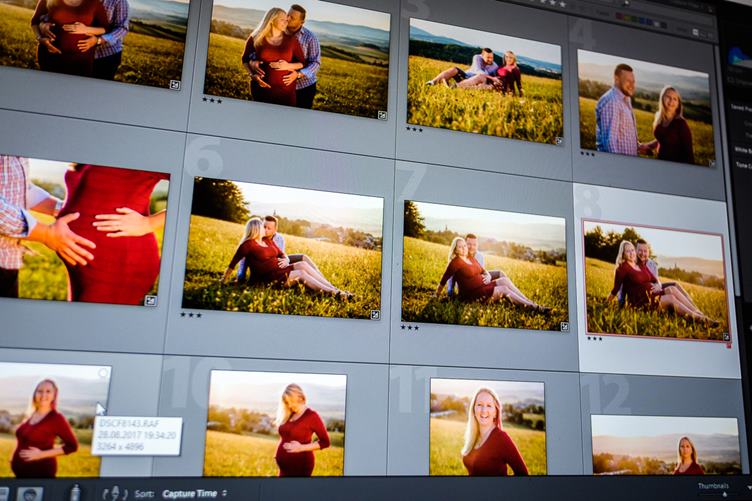Select the Painter spray can tool
This screenshot has height=501, width=752.
pos(75,492)
